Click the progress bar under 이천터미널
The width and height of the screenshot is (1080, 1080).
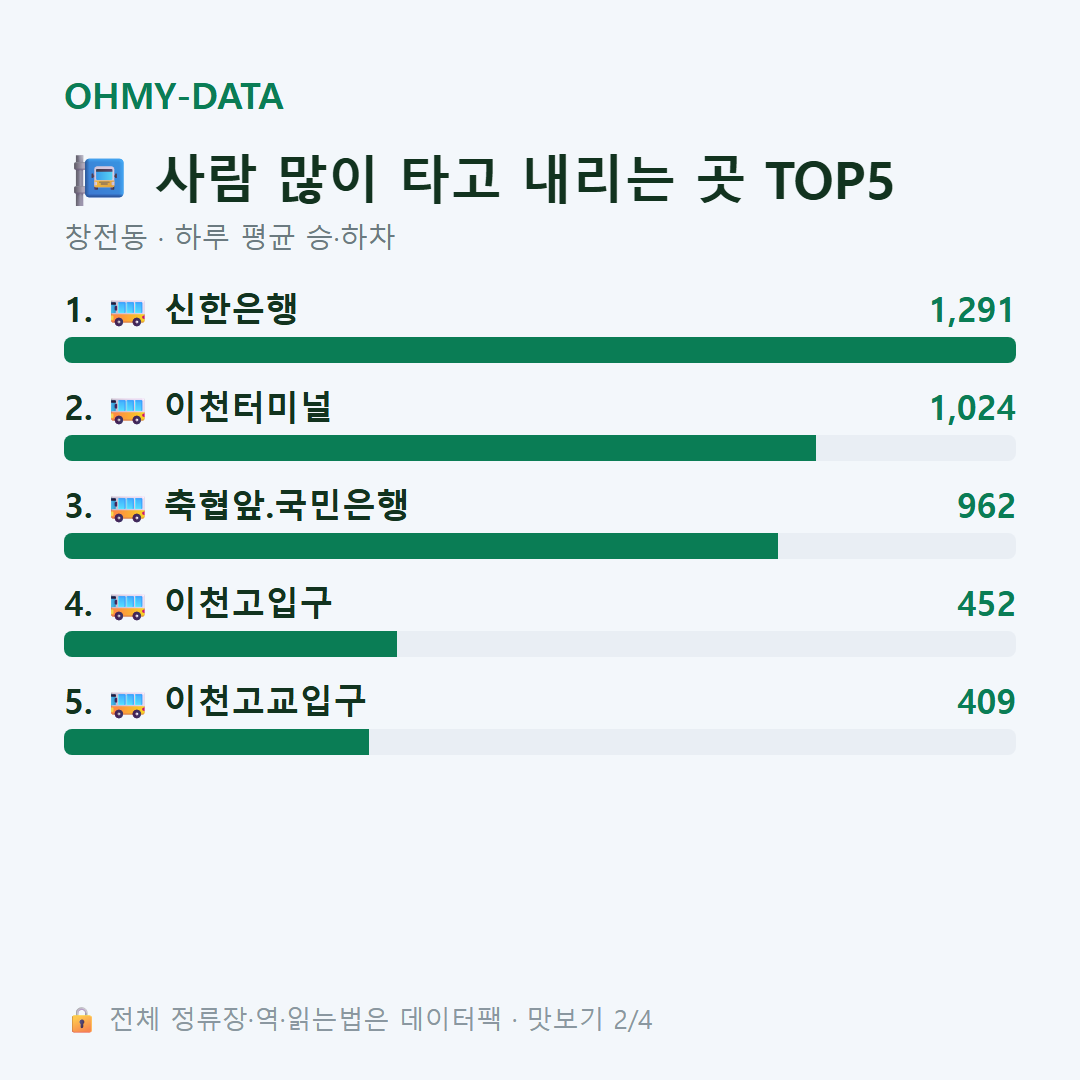540,448
